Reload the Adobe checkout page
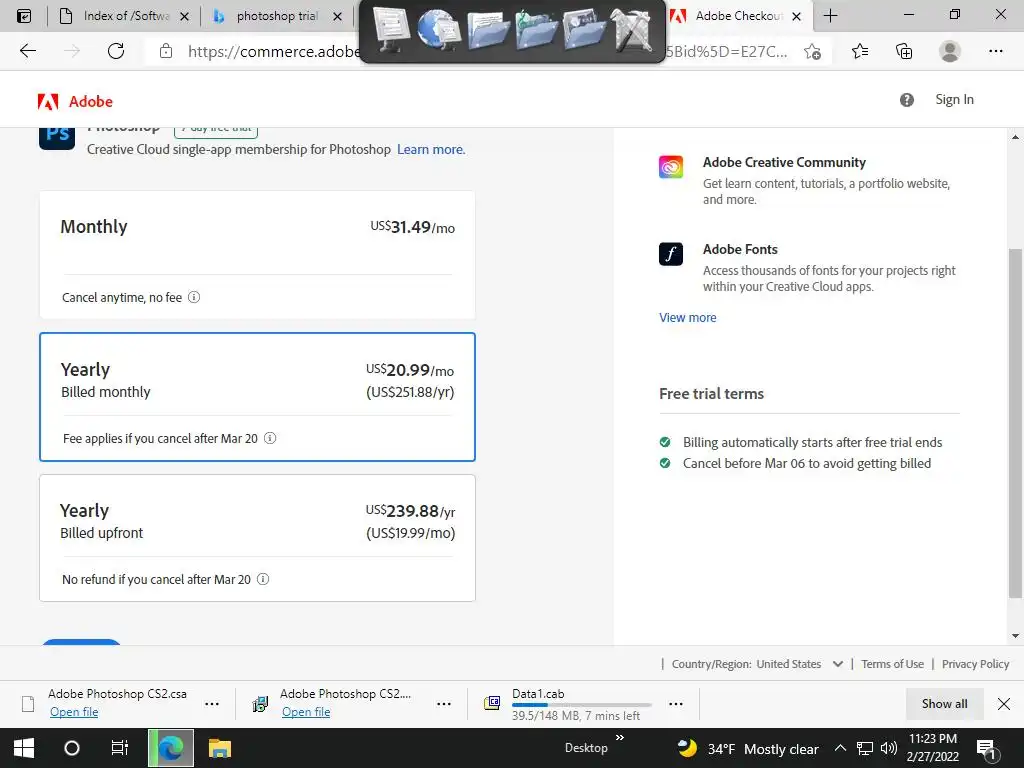This screenshot has height=768, width=1024. (116, 51)
